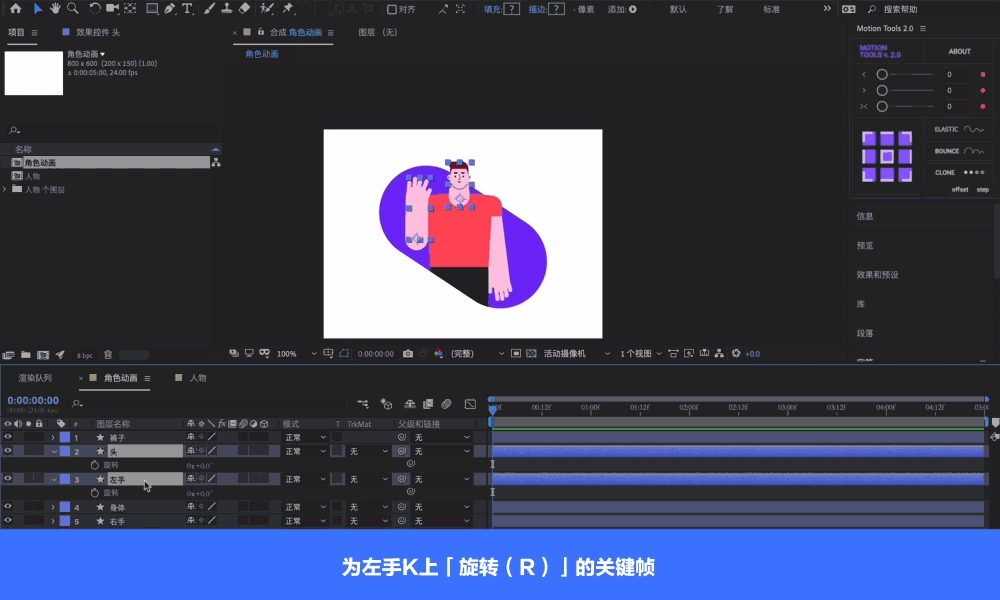This screenshot has width=1000, height=600.
Task: Select the Rotation tool
Action: tap(95, 10)
